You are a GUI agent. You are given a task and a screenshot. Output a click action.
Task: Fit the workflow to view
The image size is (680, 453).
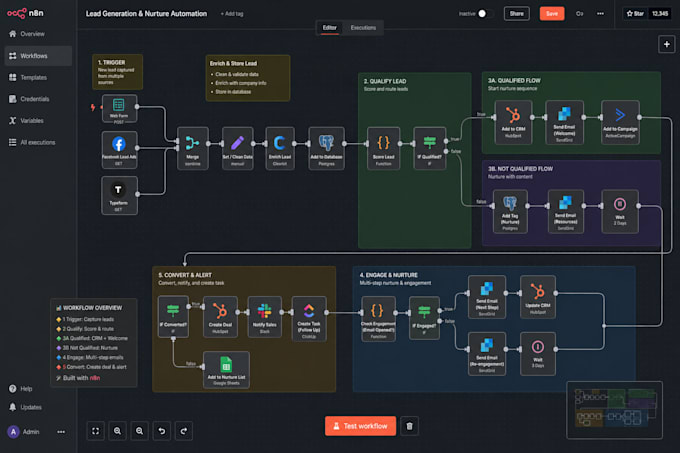(x=95, y=431)
